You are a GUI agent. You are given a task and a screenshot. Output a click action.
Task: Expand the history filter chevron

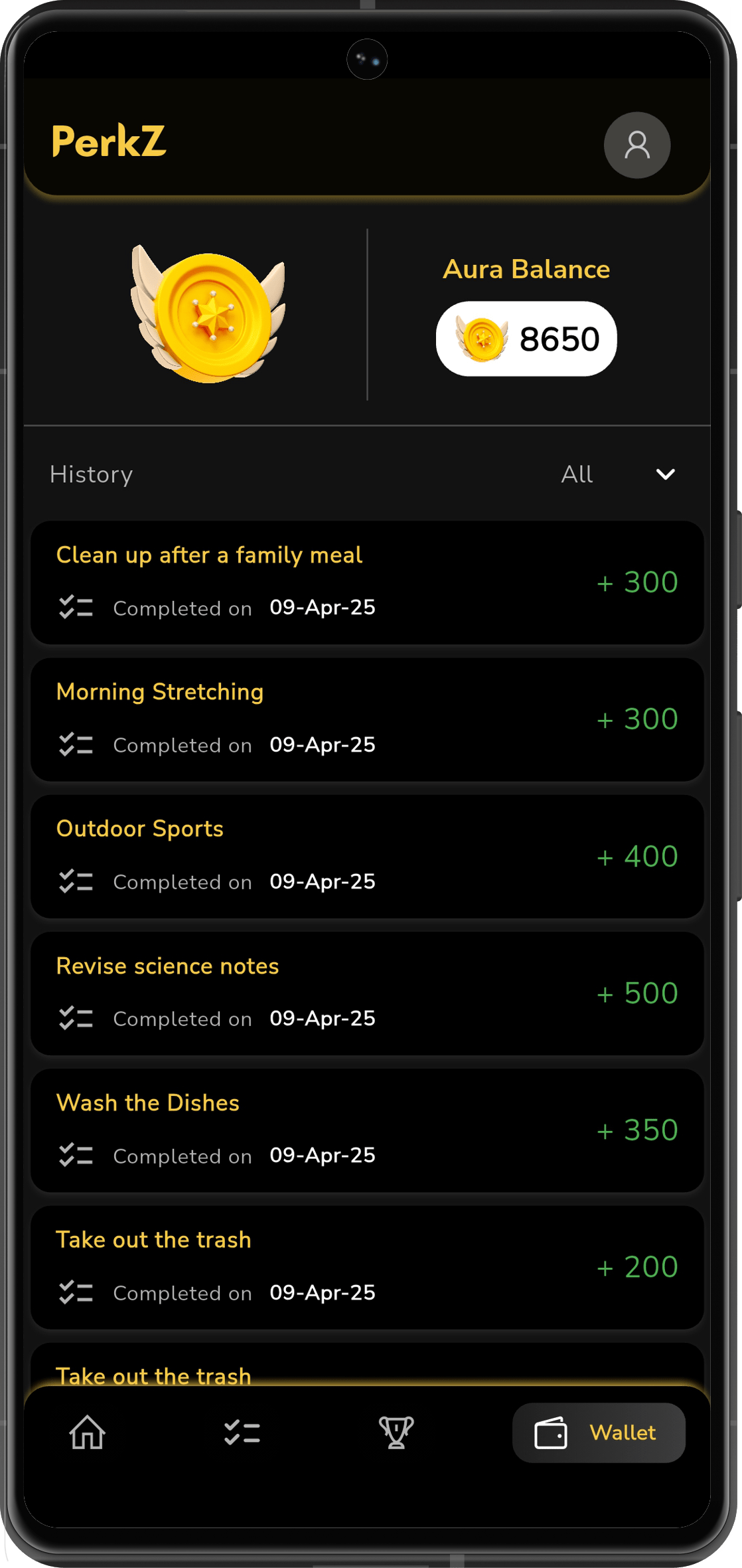point(665,474)
